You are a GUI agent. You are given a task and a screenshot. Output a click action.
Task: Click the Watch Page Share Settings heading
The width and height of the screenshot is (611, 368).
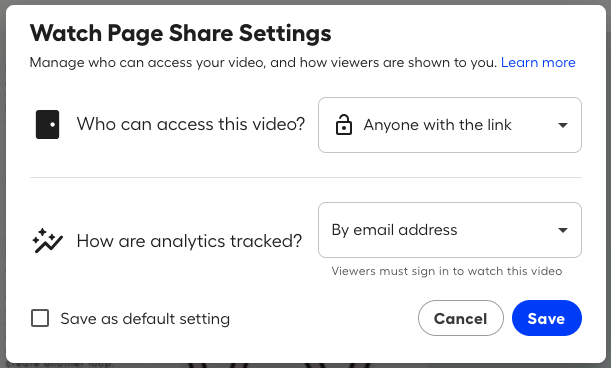[x=180, y=33]
